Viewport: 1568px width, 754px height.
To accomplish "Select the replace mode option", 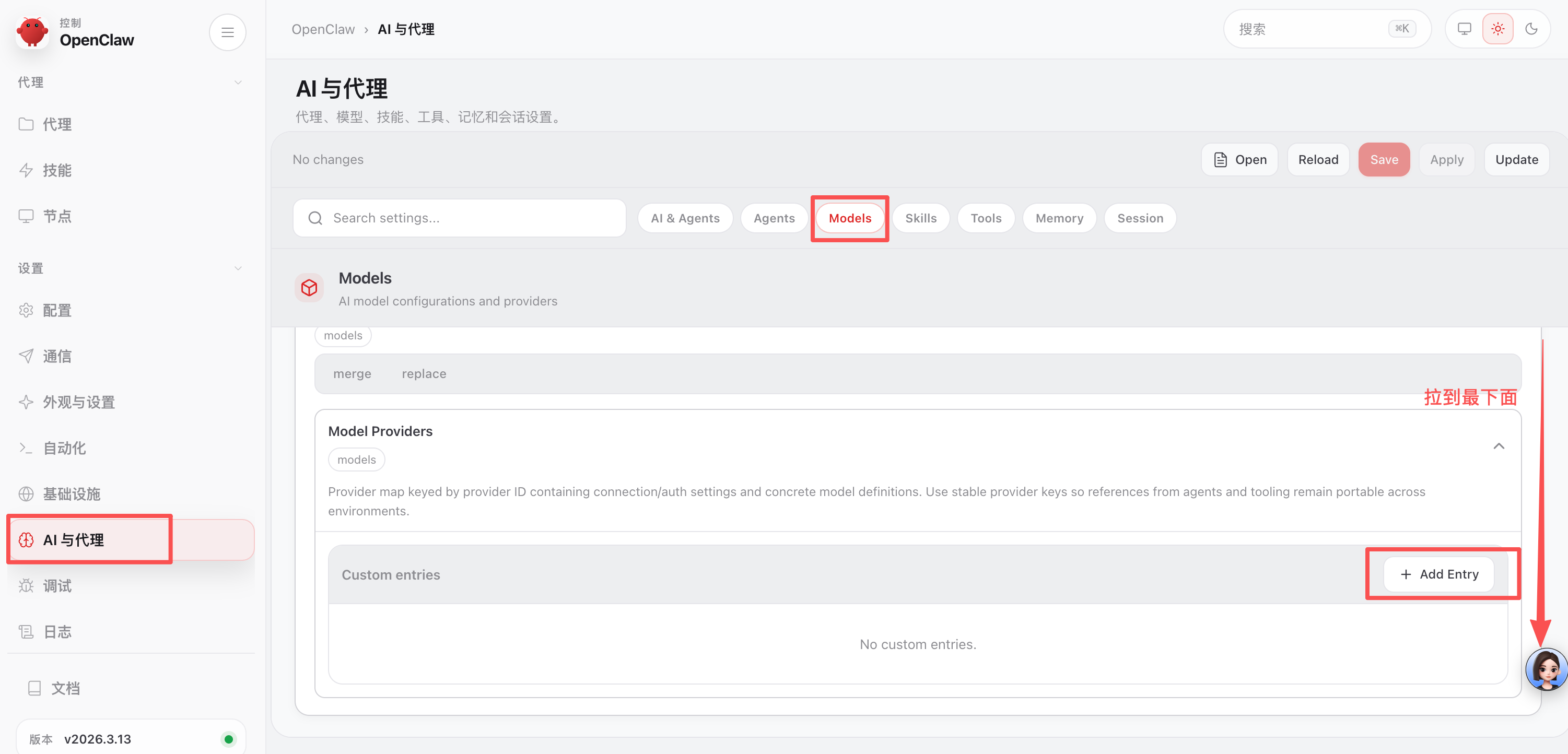I will point(424,374).
